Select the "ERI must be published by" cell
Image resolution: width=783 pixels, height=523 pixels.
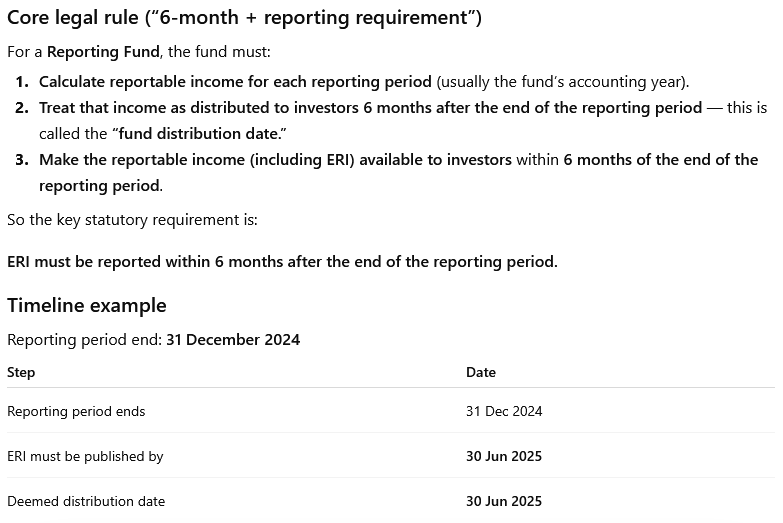click(x=85, y=456)
